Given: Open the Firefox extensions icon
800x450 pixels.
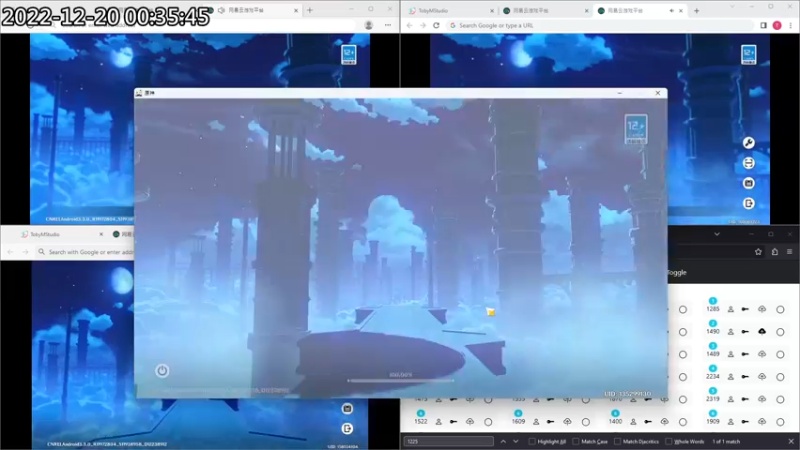Looking at the screenshot, I should point(774,252).
